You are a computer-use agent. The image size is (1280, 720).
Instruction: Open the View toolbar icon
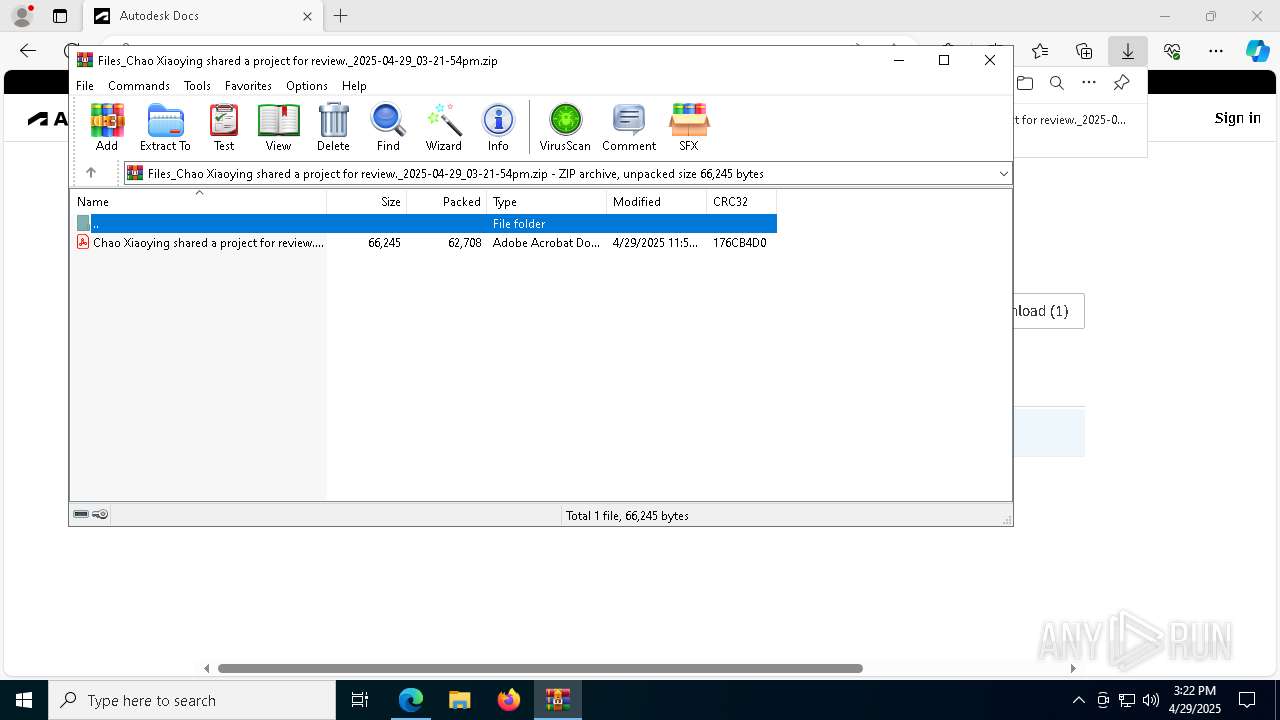click(278, 127)
